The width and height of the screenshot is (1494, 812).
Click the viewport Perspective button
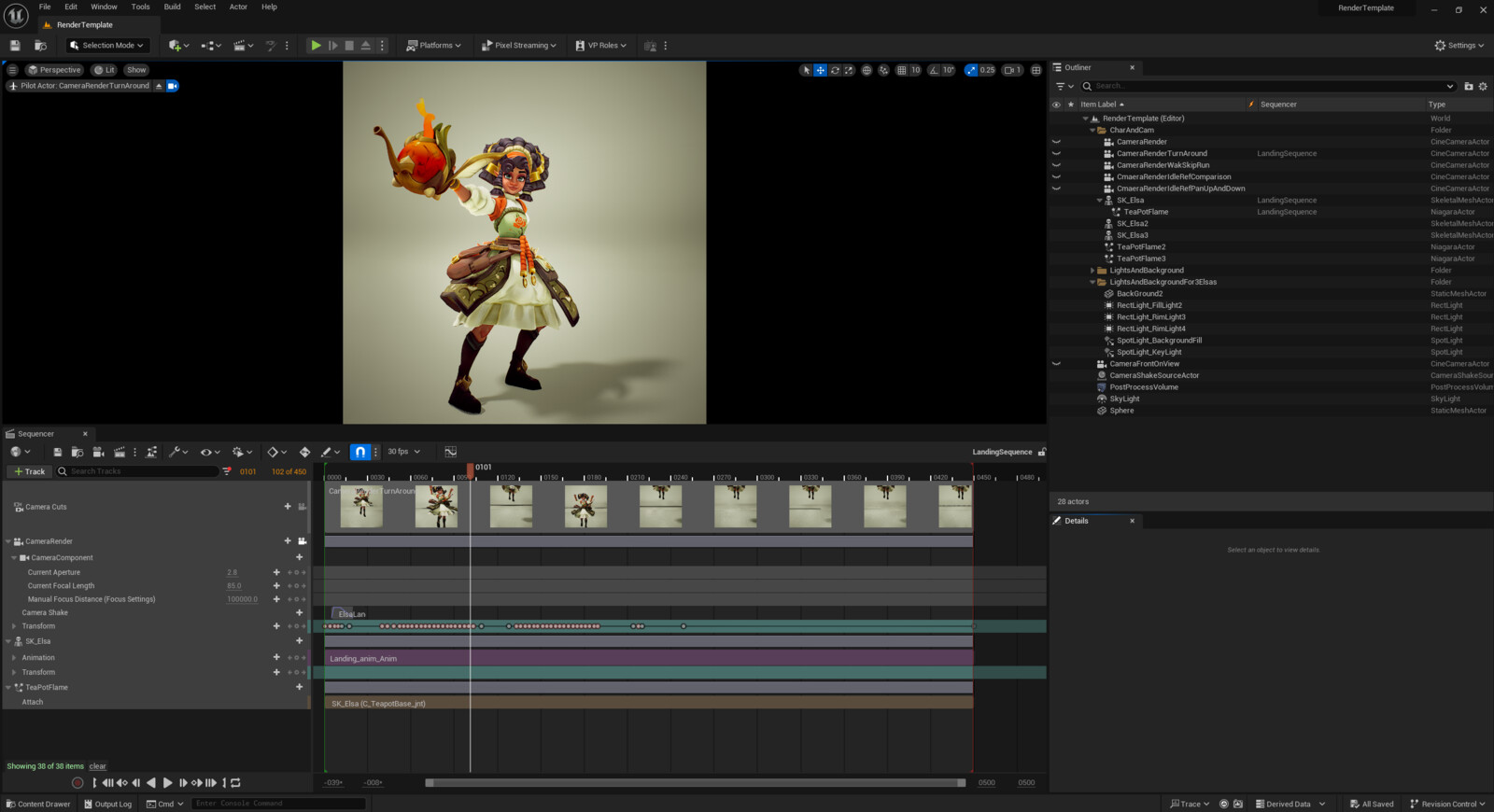click(54, 70)
